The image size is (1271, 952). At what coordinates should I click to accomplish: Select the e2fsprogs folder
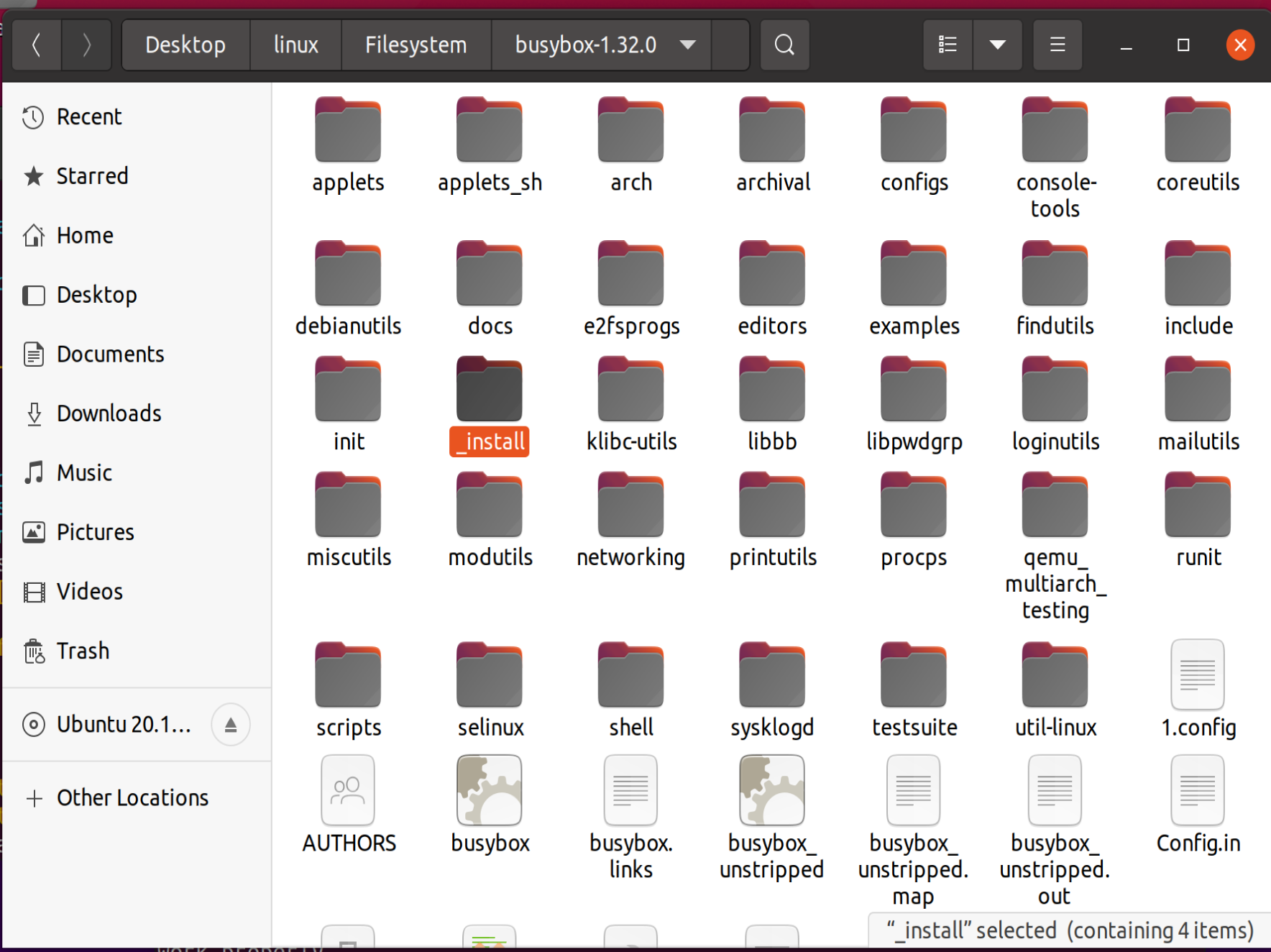point(631,288)
